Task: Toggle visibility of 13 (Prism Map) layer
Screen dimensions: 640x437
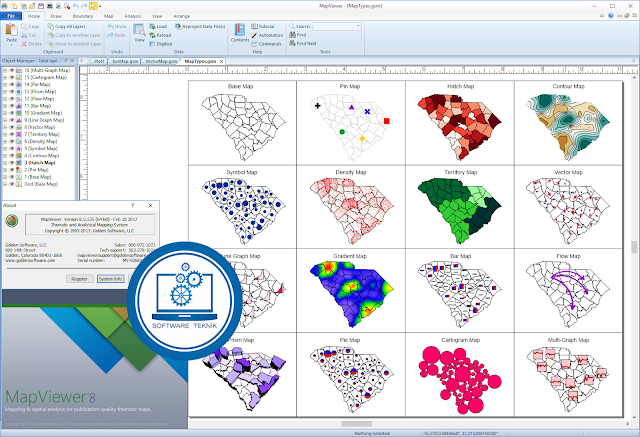Action: (x=11, y=92)
